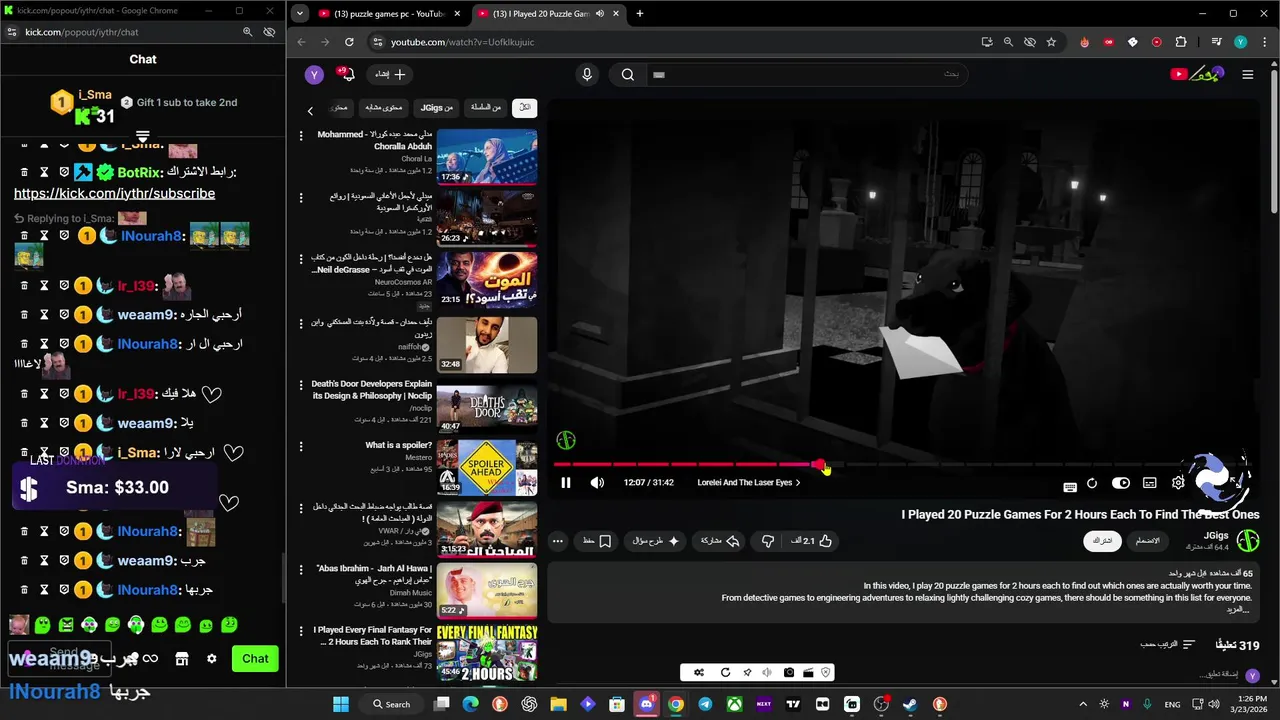Save video with bookmark button
The height and width of the screenshot is (720, 1280).
597,541
